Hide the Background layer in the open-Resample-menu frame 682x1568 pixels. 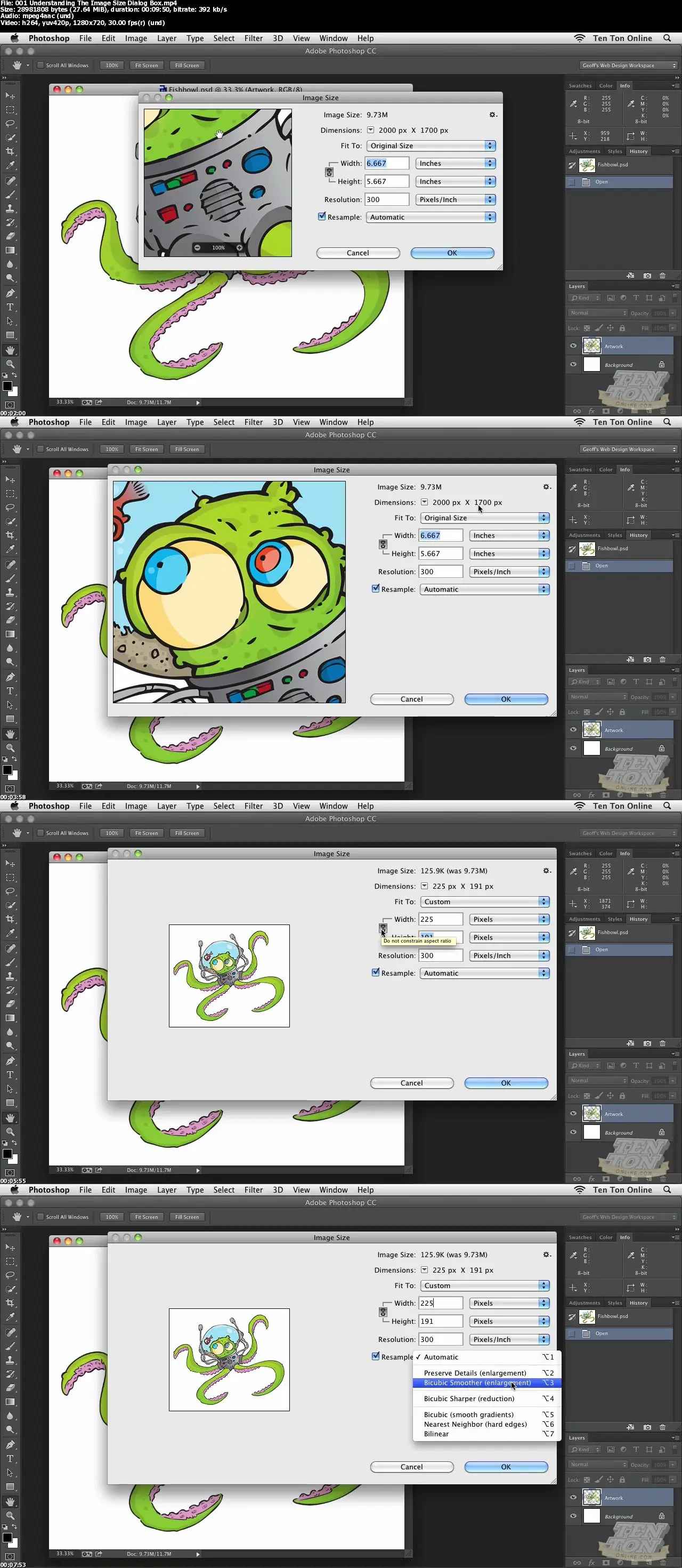coord(573,1516)
